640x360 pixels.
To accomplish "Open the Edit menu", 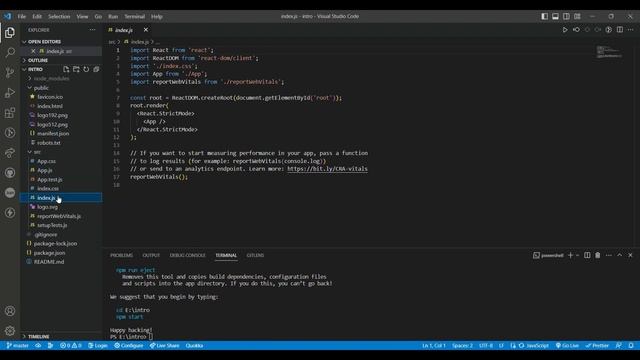I will point(37,16).
